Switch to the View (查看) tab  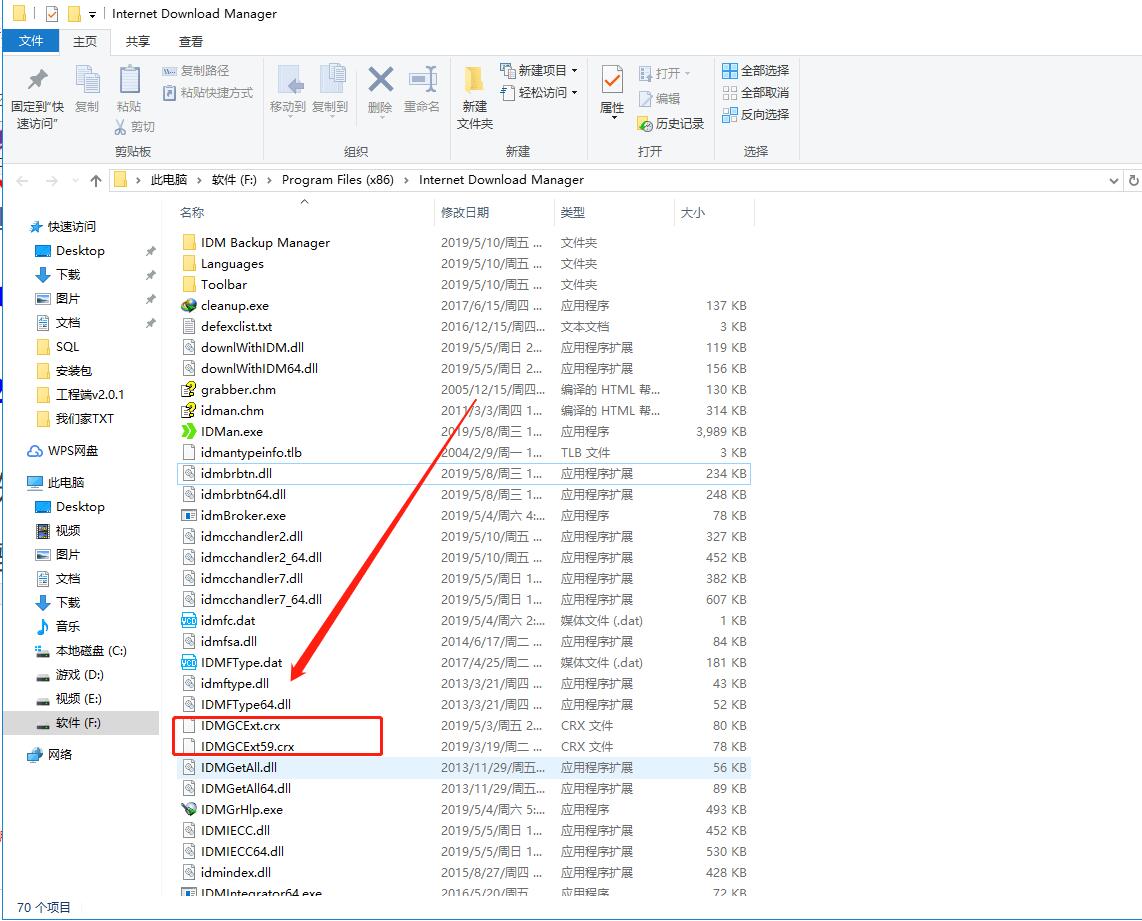(191, 41)
